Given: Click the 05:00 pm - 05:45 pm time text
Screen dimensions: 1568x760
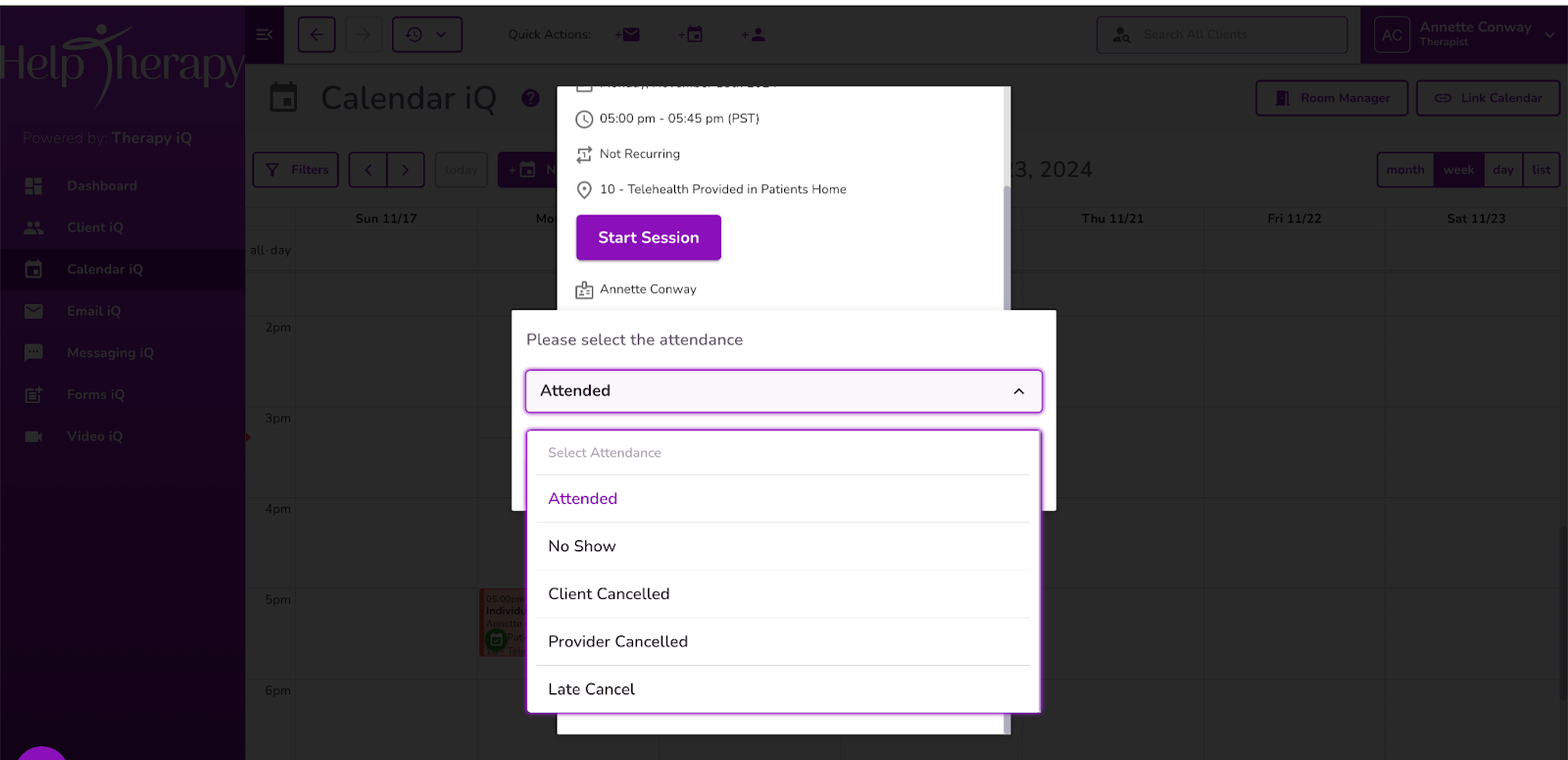Looking at the screenshot, I should [x=679, y=119].
